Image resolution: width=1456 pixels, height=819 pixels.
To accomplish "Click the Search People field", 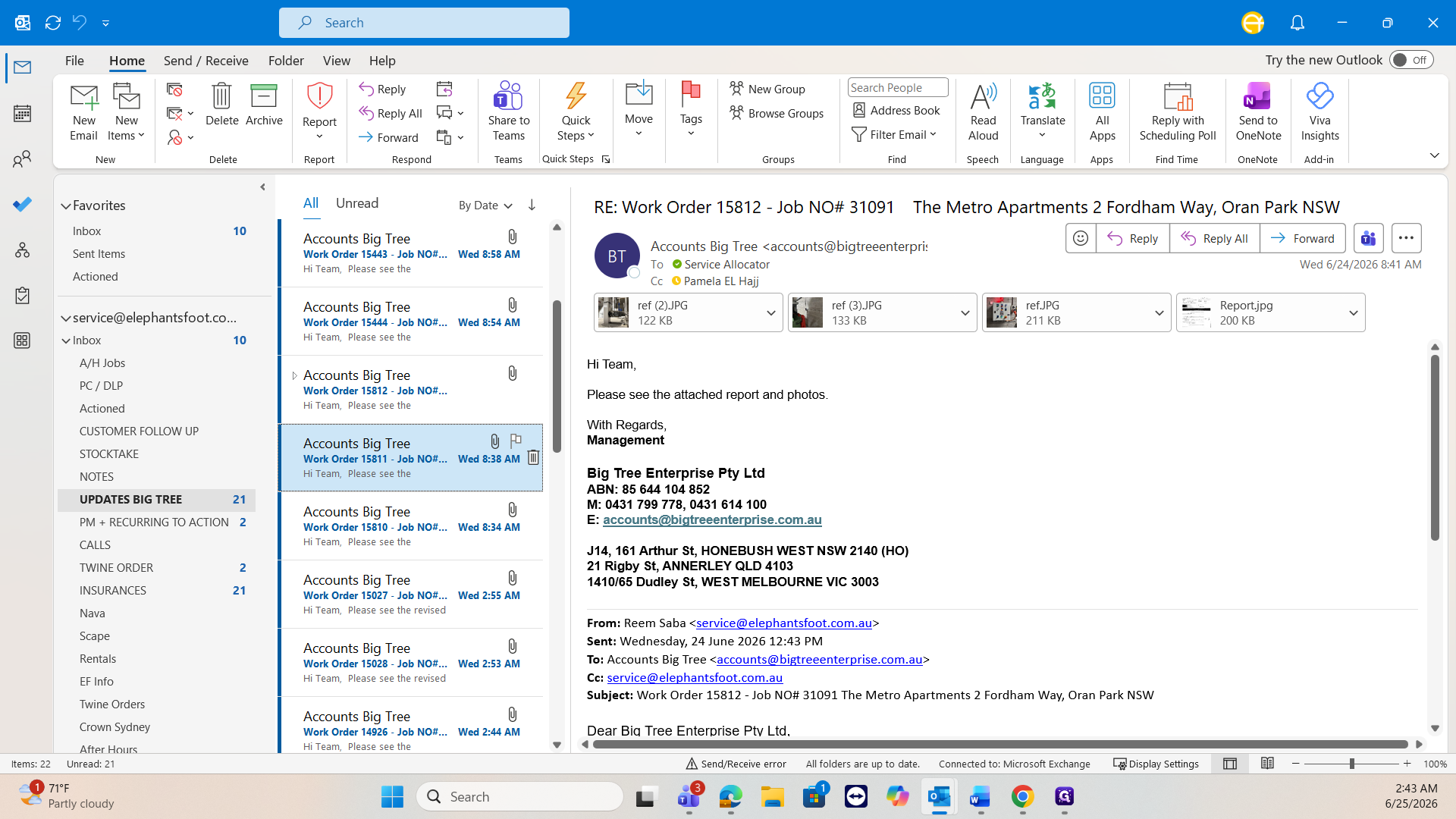I will coord(898,87).
